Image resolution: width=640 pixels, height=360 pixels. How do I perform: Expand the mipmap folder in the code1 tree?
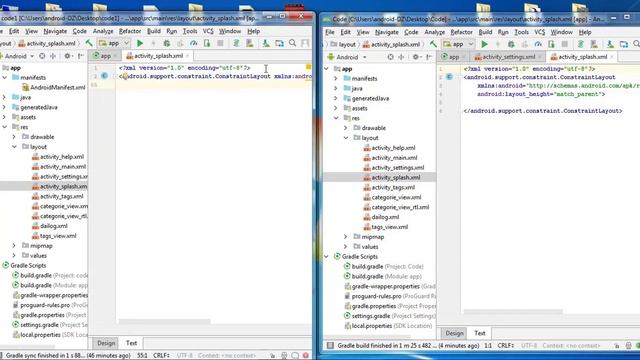coord(14,246)
